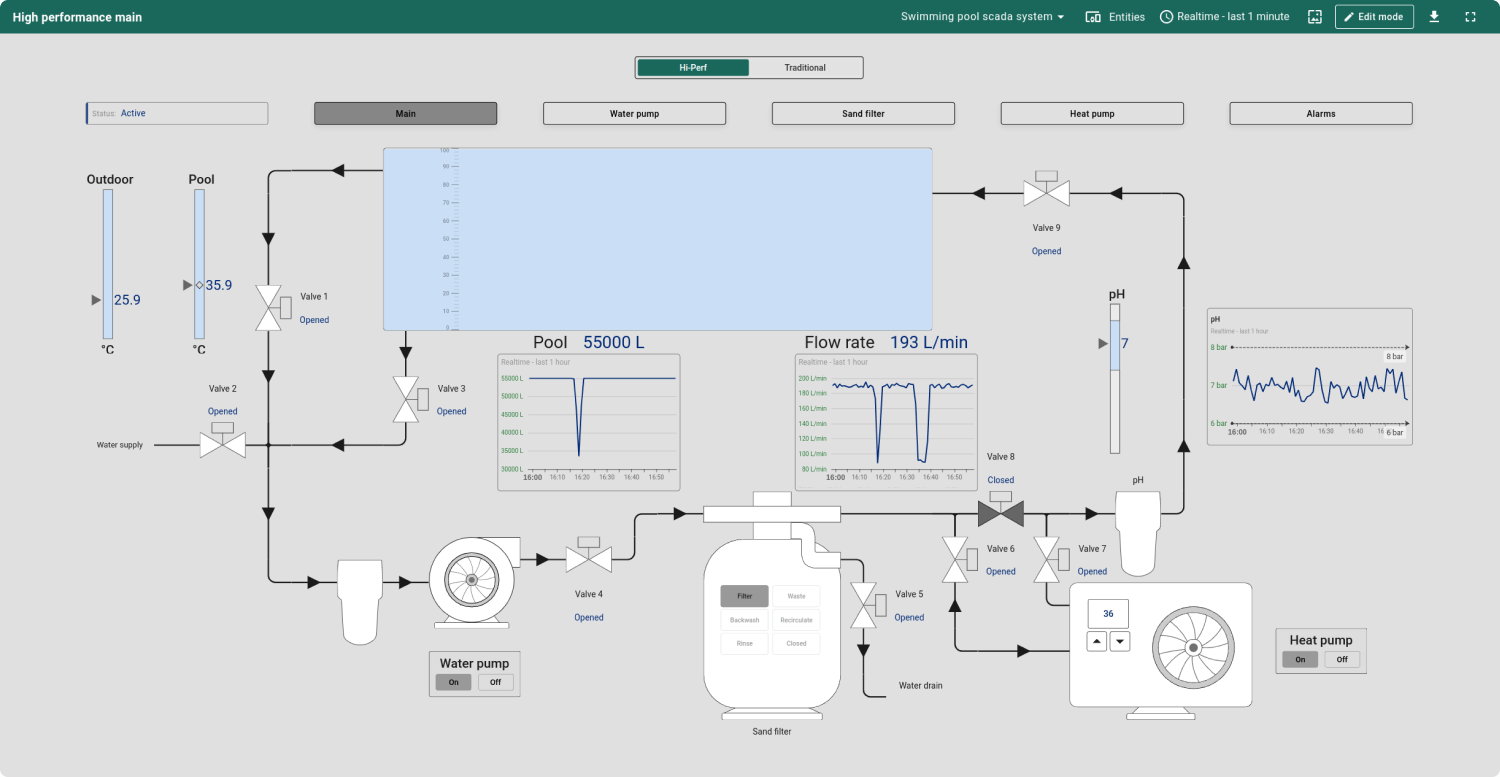Viewport: 1500px width, 777px height.
Task: Open the Entities icon in header
Action: tap(1093, 17)
